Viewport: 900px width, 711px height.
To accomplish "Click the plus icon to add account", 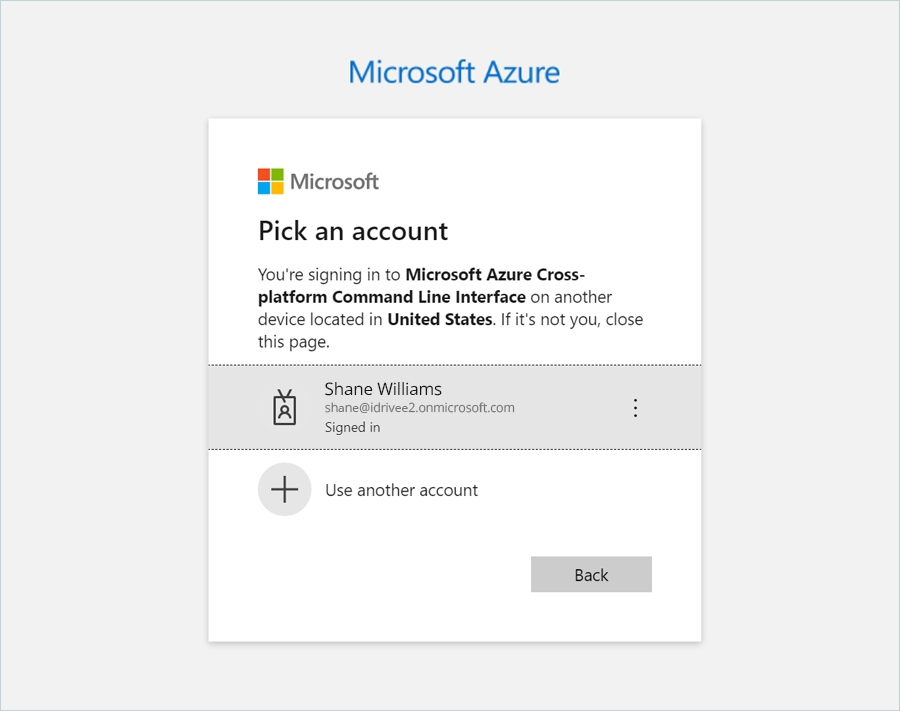I will point(285,490).
